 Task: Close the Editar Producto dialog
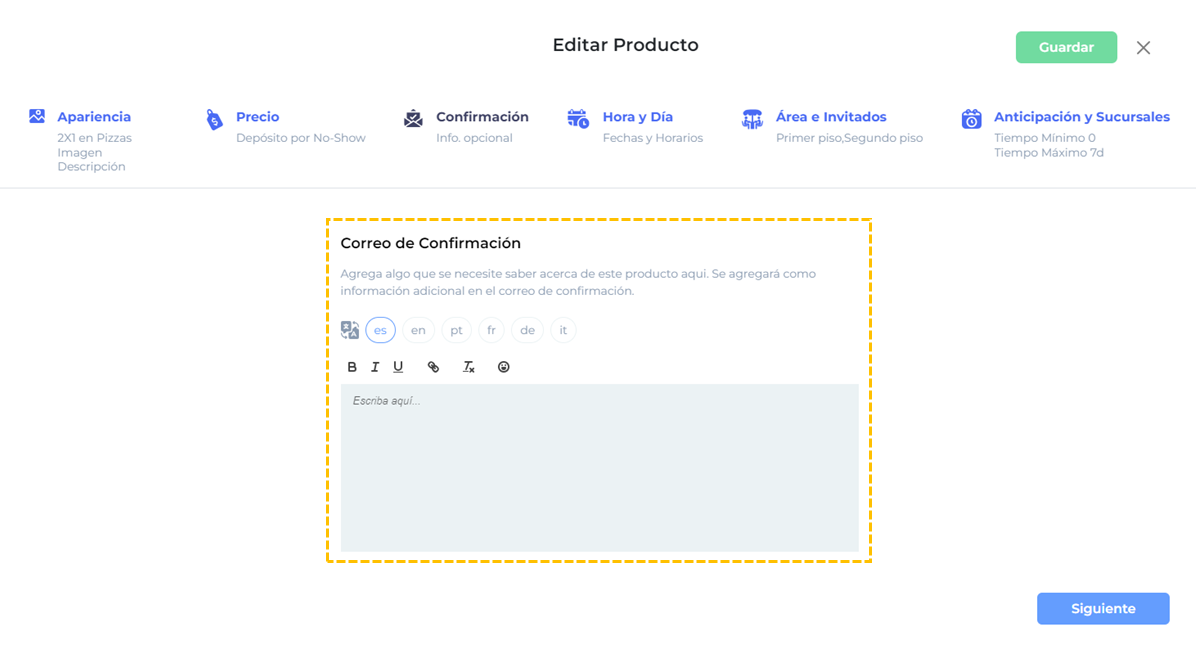click(1143, 48)
